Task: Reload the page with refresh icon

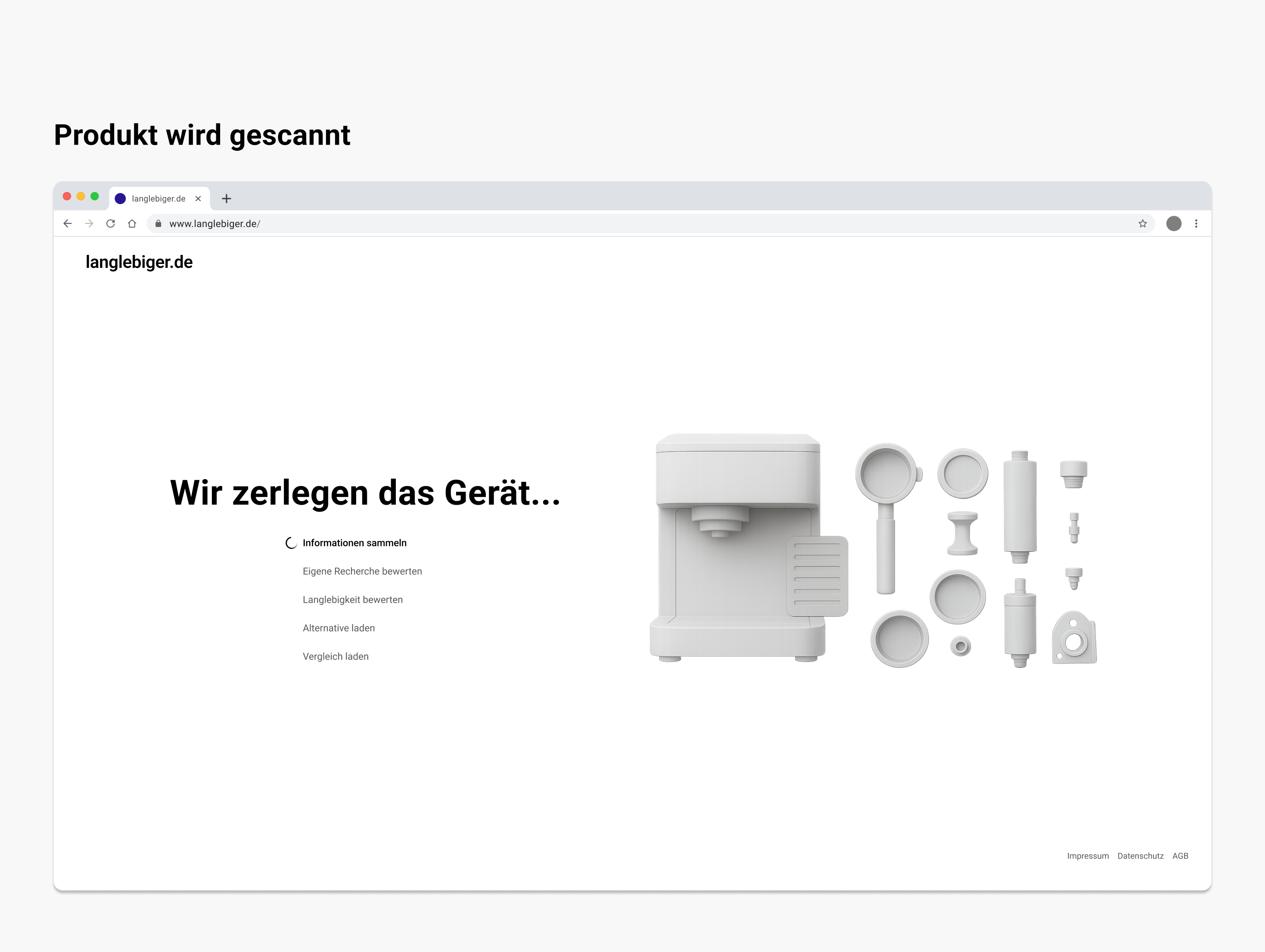Action: click(x=110, y=223)
